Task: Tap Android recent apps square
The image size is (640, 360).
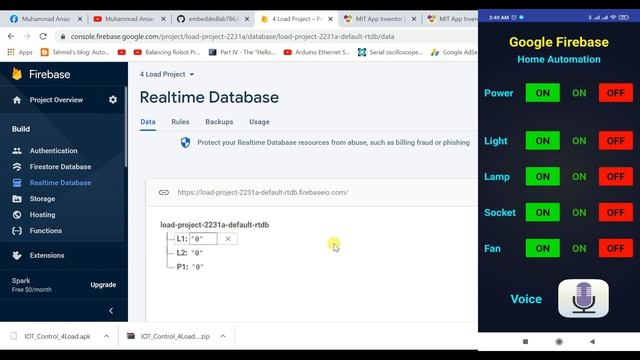Action: click(x=525, y=342)
